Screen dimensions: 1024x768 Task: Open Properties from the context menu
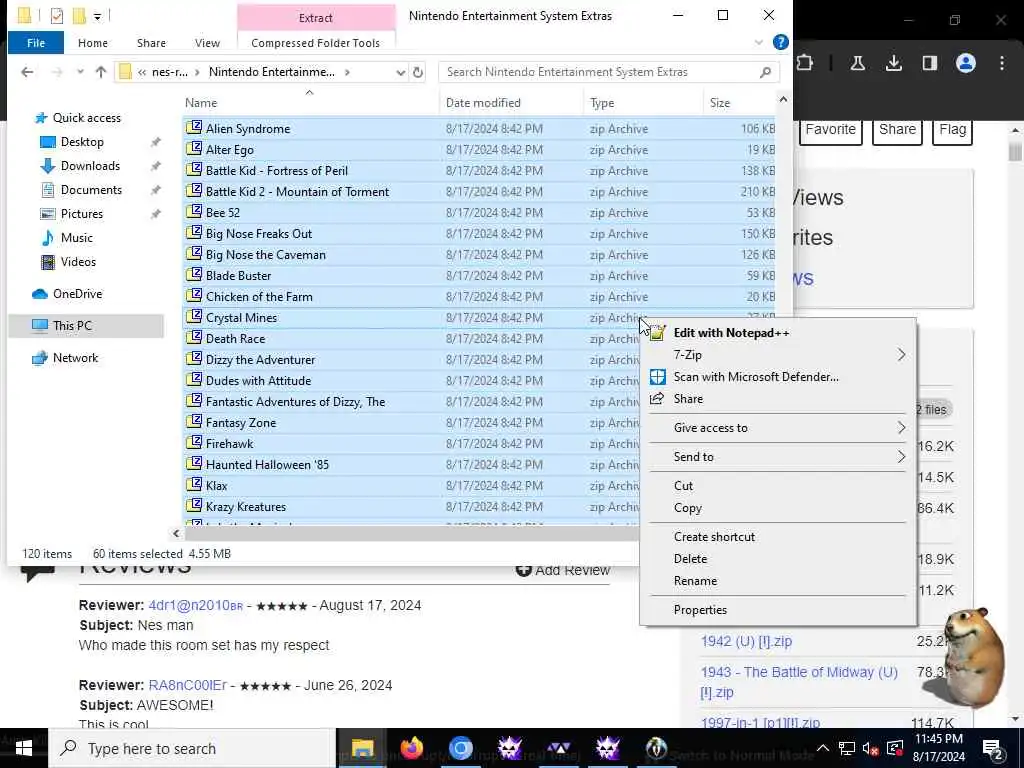pos(778,610)
